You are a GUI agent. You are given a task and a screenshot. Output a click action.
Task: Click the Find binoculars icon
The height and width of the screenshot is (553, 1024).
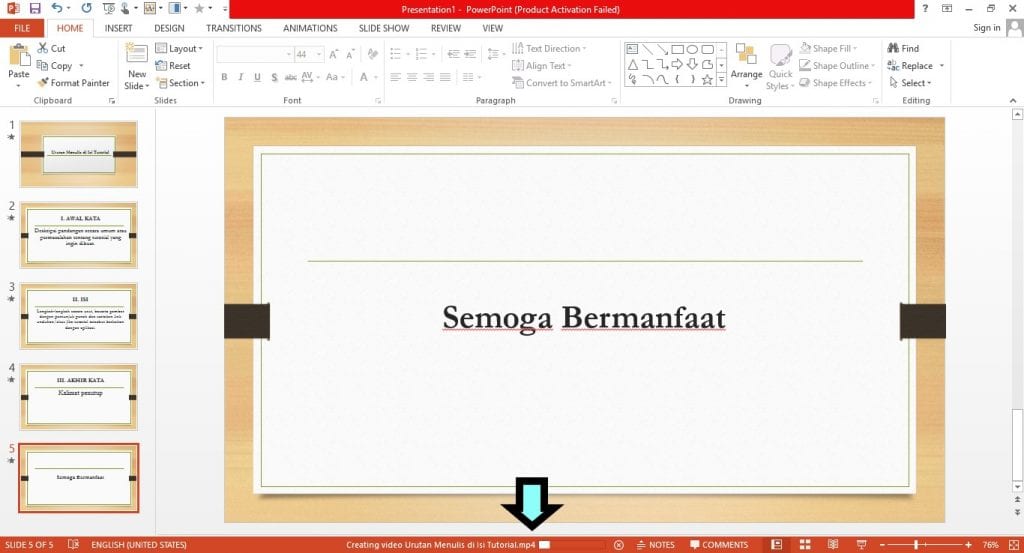coord(893,48)
